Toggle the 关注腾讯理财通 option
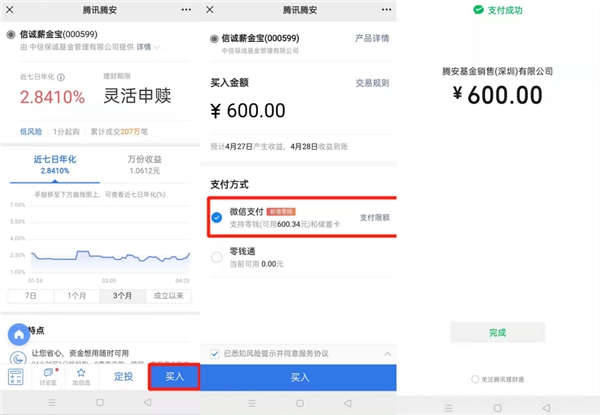The image size is (600, 415). [x=475, y=379]
